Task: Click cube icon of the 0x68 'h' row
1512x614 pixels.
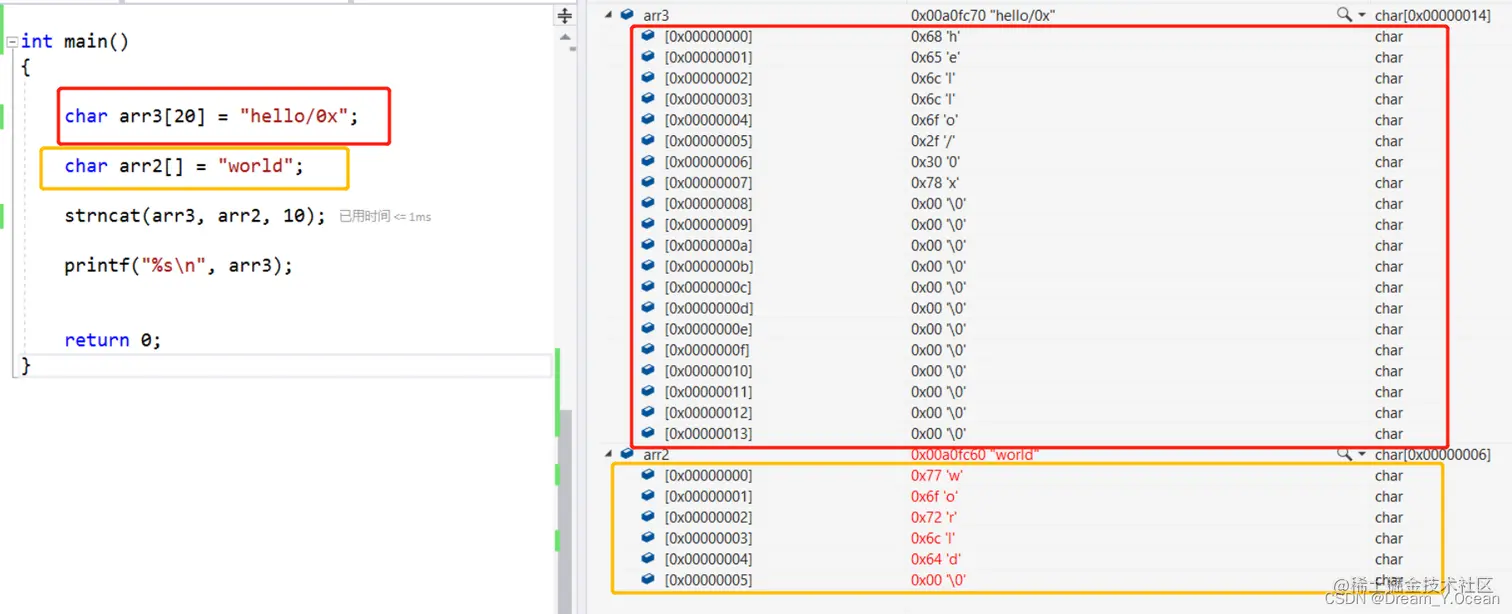Action: 648,36
